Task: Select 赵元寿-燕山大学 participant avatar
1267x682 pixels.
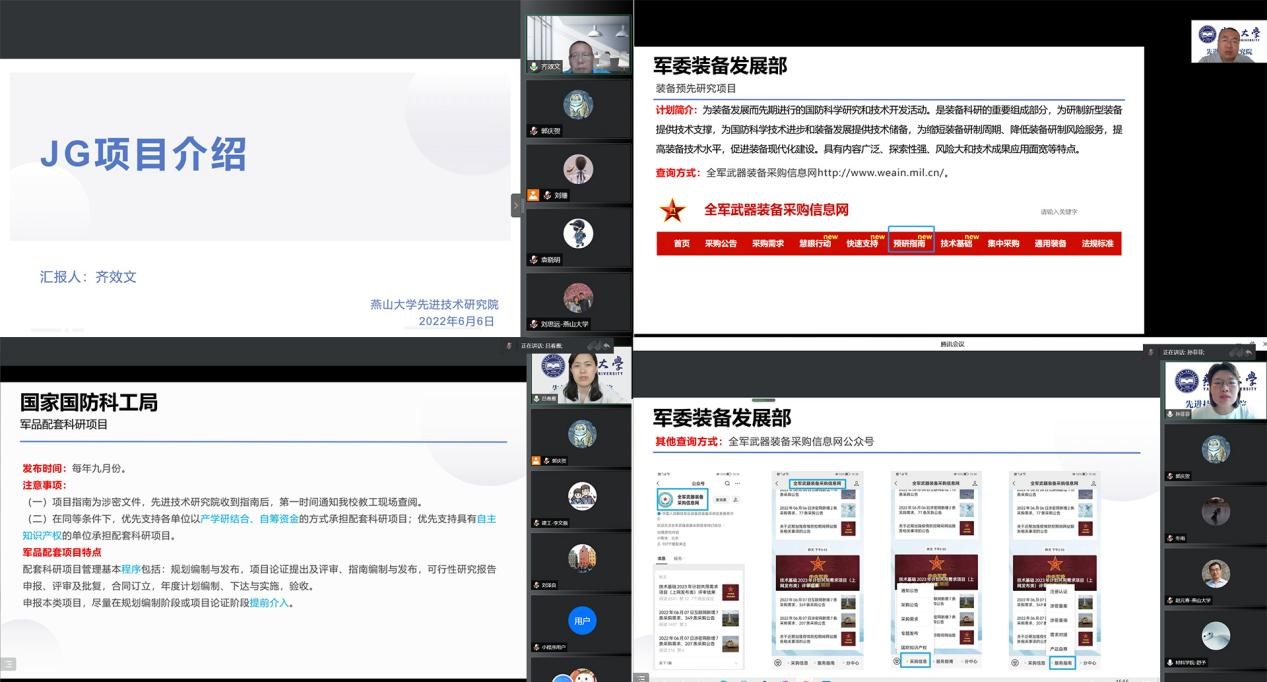Action: pyautogui.click(x=1215, y=573)
